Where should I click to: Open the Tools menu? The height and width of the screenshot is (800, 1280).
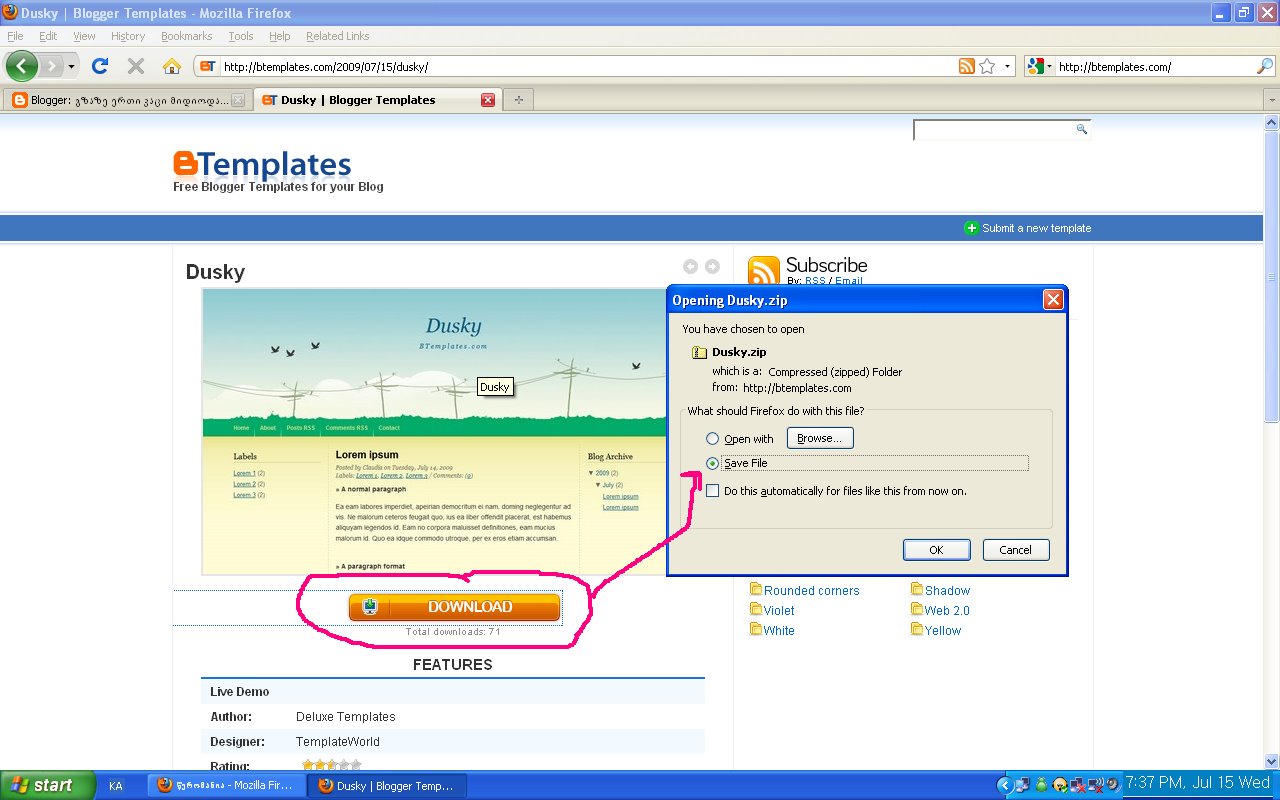241,36
